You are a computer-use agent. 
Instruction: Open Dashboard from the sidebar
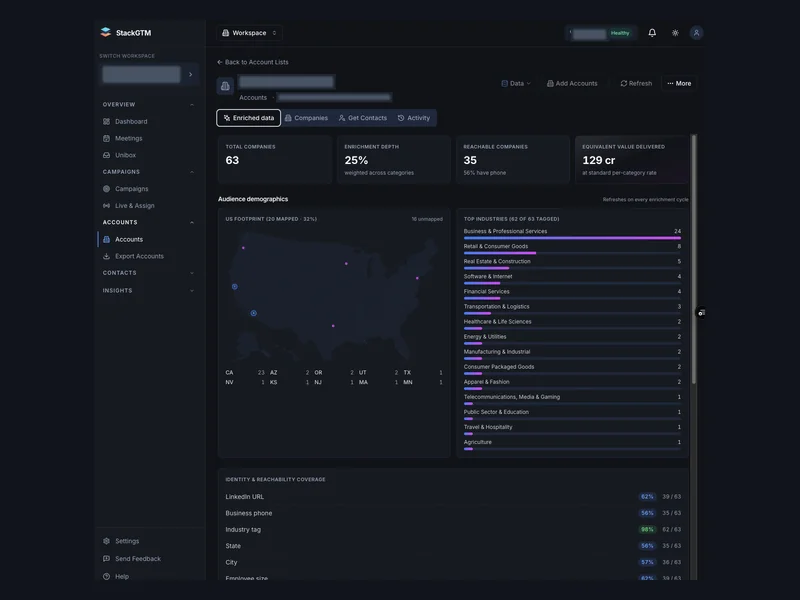coord(131,121)
